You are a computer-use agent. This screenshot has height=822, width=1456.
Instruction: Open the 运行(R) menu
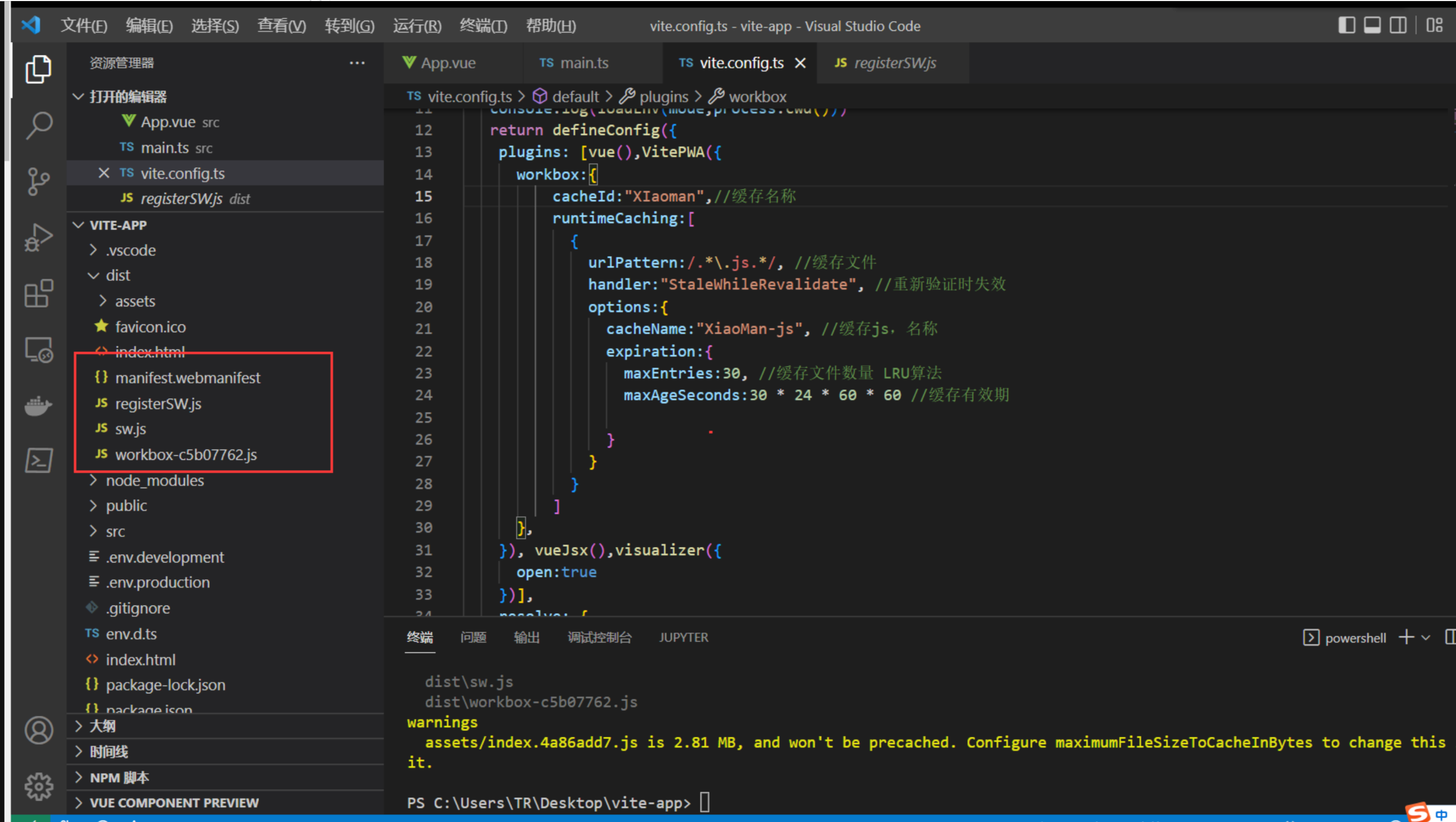(417, 26)
